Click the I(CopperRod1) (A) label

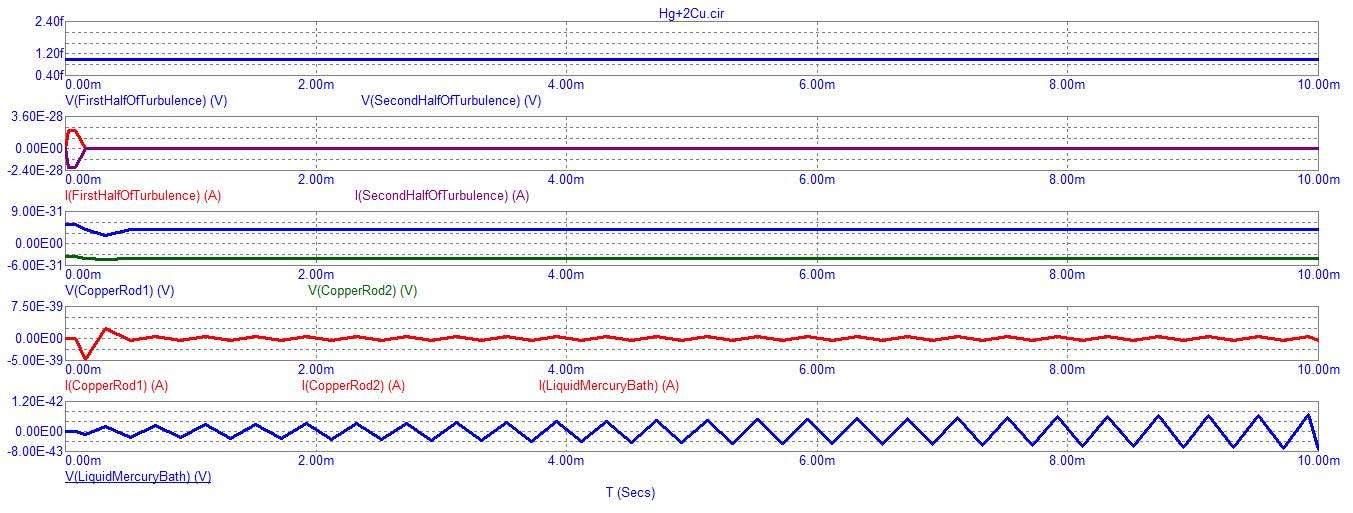click(116, 386)
